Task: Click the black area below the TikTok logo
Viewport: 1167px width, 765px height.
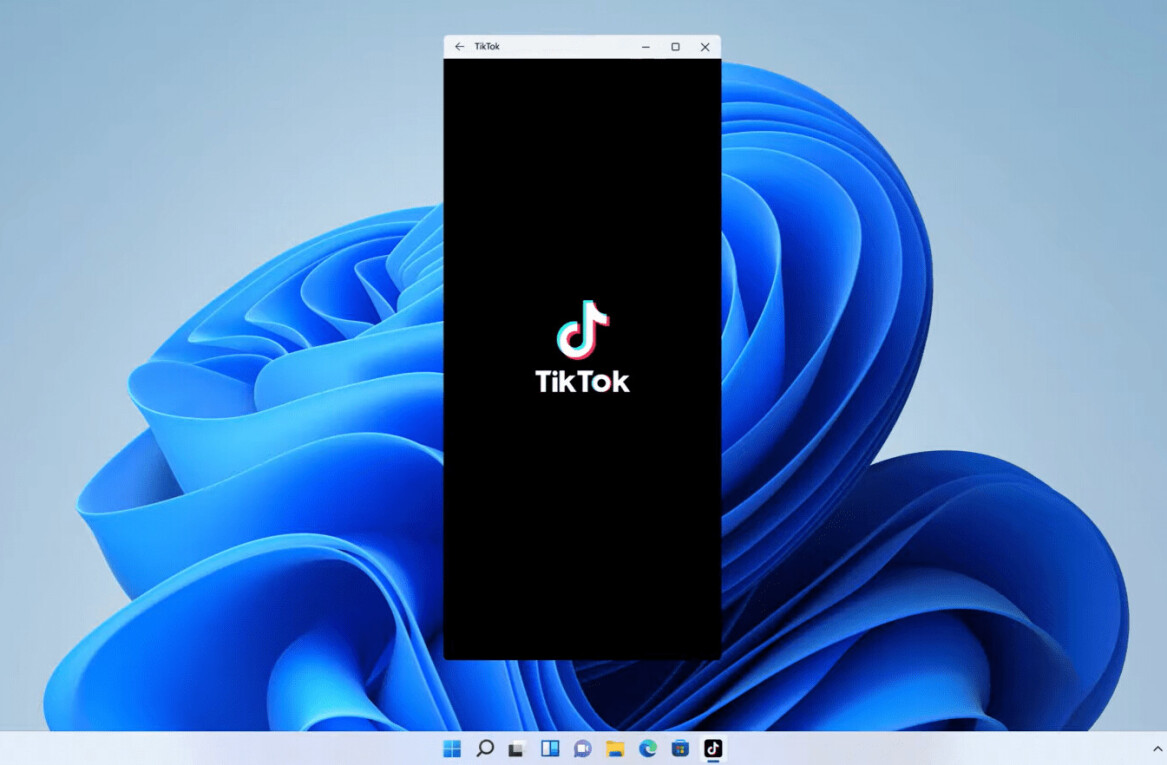Action: point(582,530)
